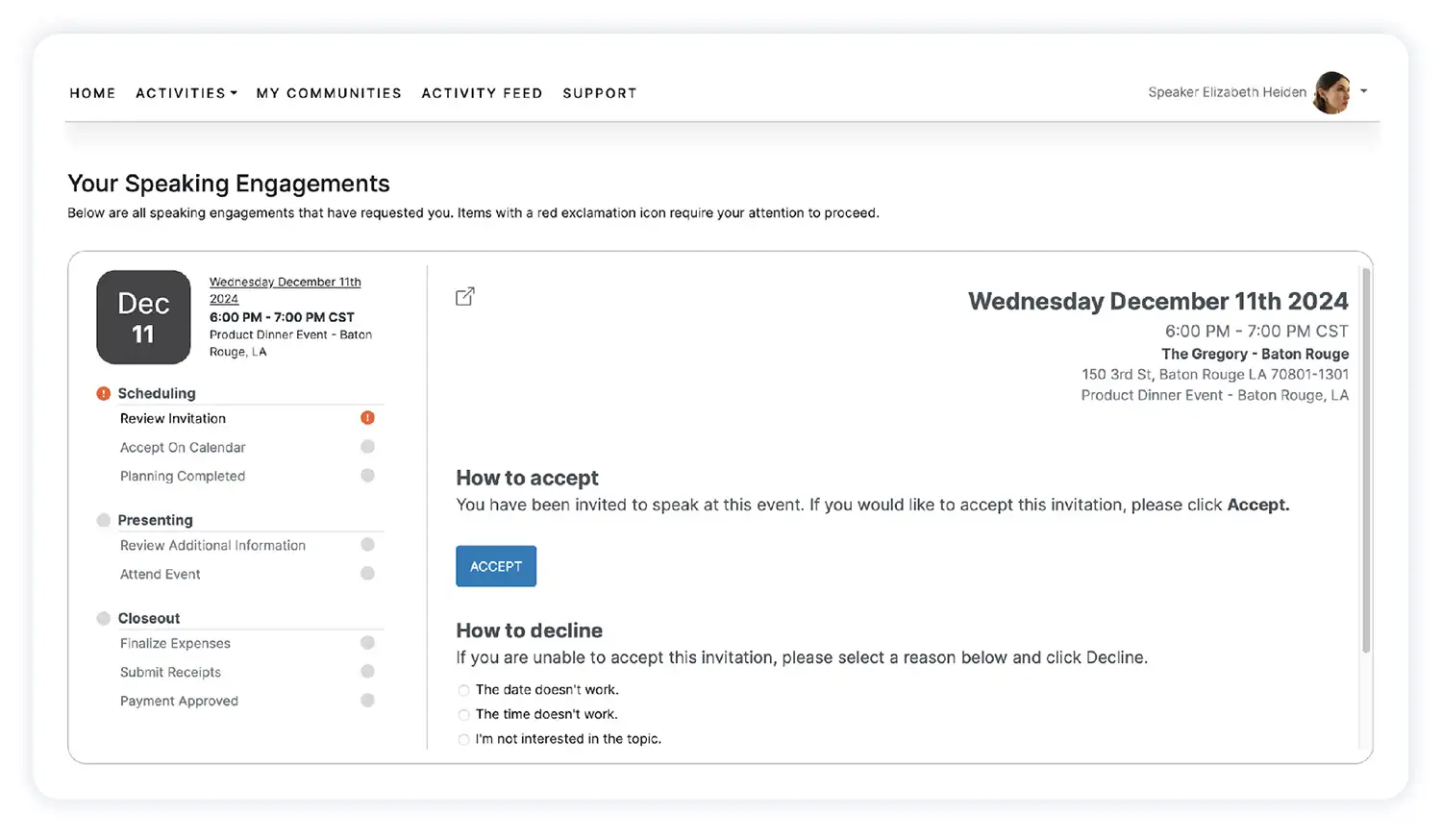Choose "I'm not interested in the topic" option

464,740
